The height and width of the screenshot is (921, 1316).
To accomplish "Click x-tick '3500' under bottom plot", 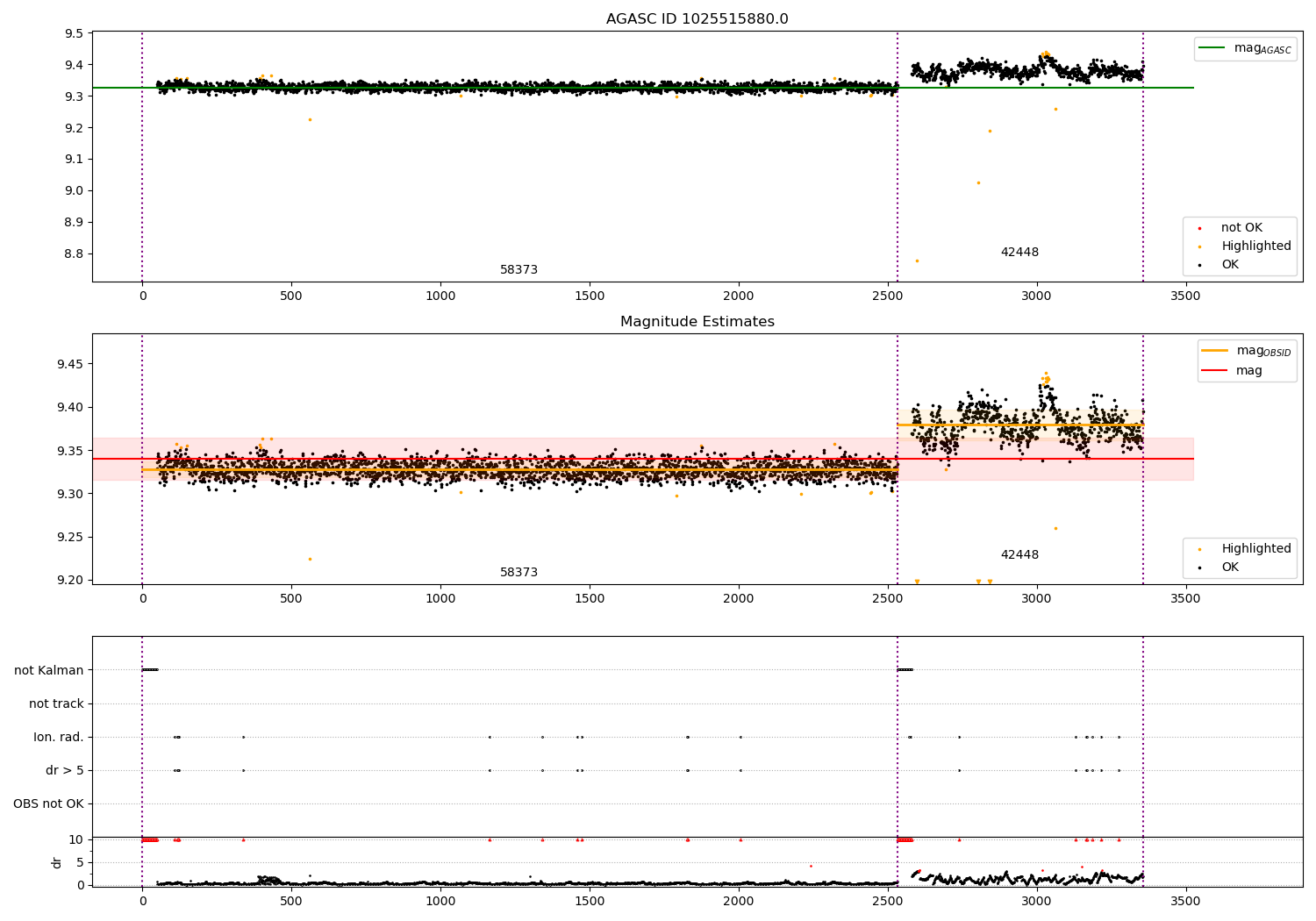I will coord(1186,901).
